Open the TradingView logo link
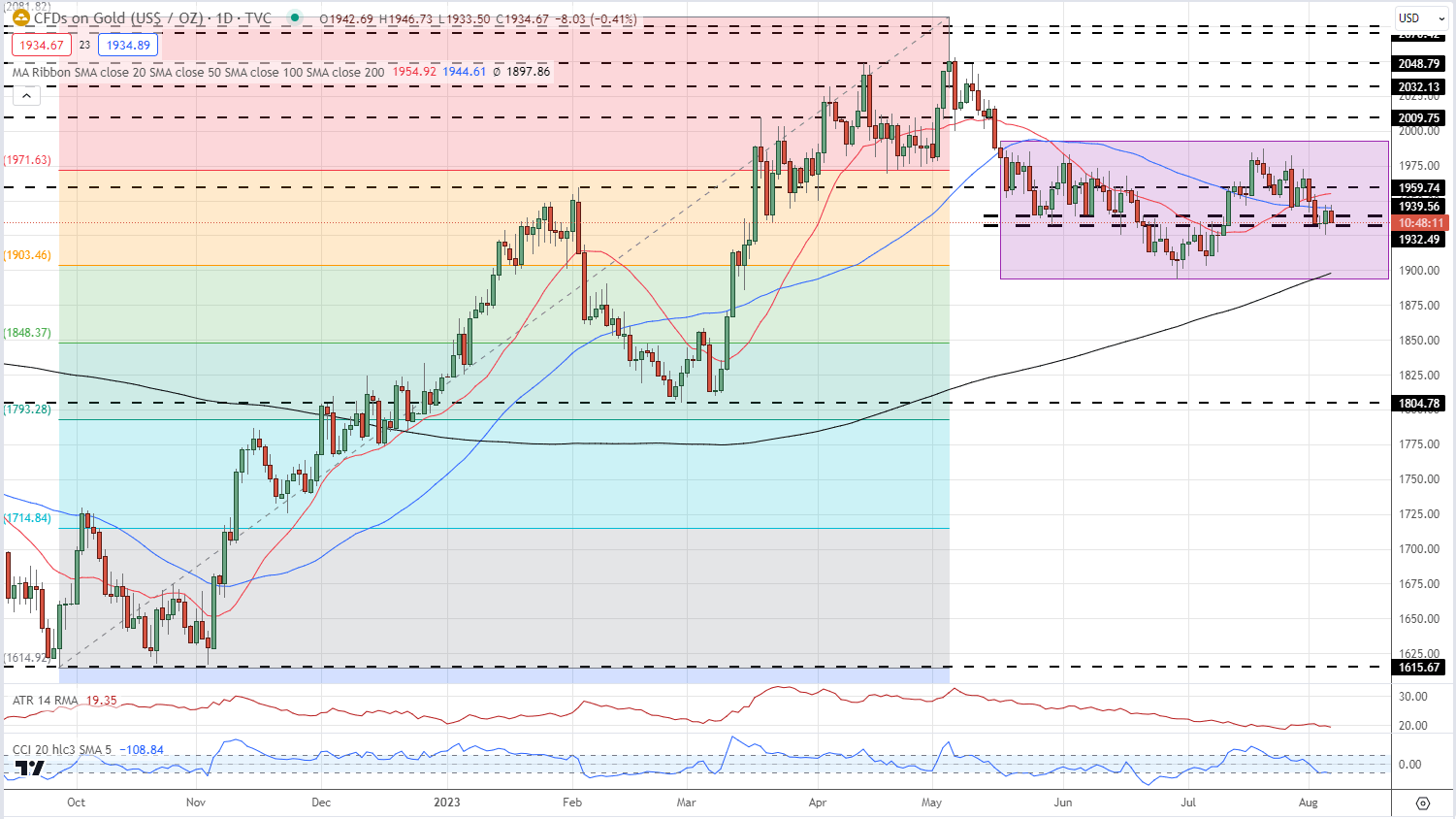This screenshot has width=1456, height=819. point(30,769)
